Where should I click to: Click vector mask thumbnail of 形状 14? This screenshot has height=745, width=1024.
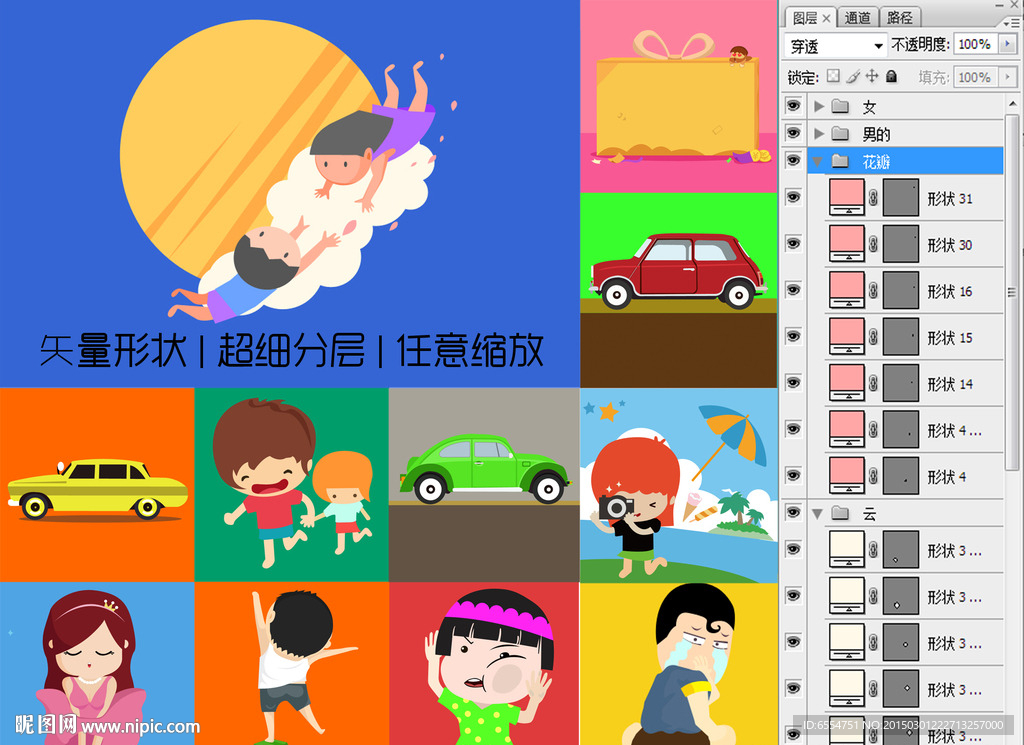901,383
